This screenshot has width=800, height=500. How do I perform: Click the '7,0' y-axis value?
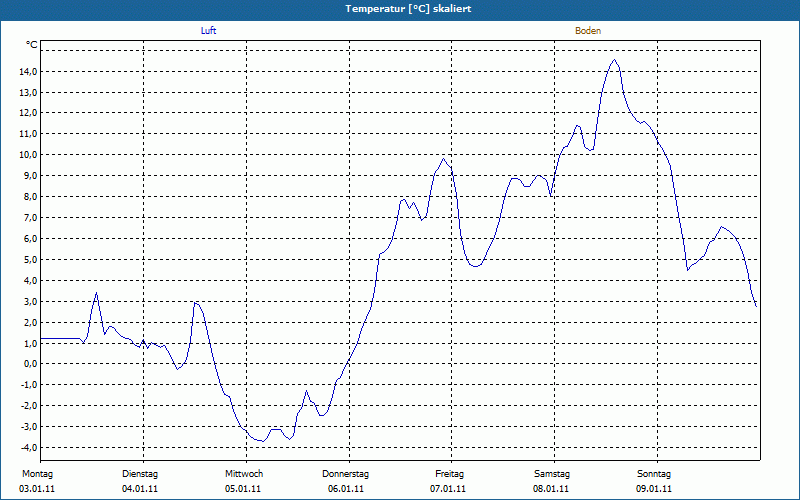(31, 217)
